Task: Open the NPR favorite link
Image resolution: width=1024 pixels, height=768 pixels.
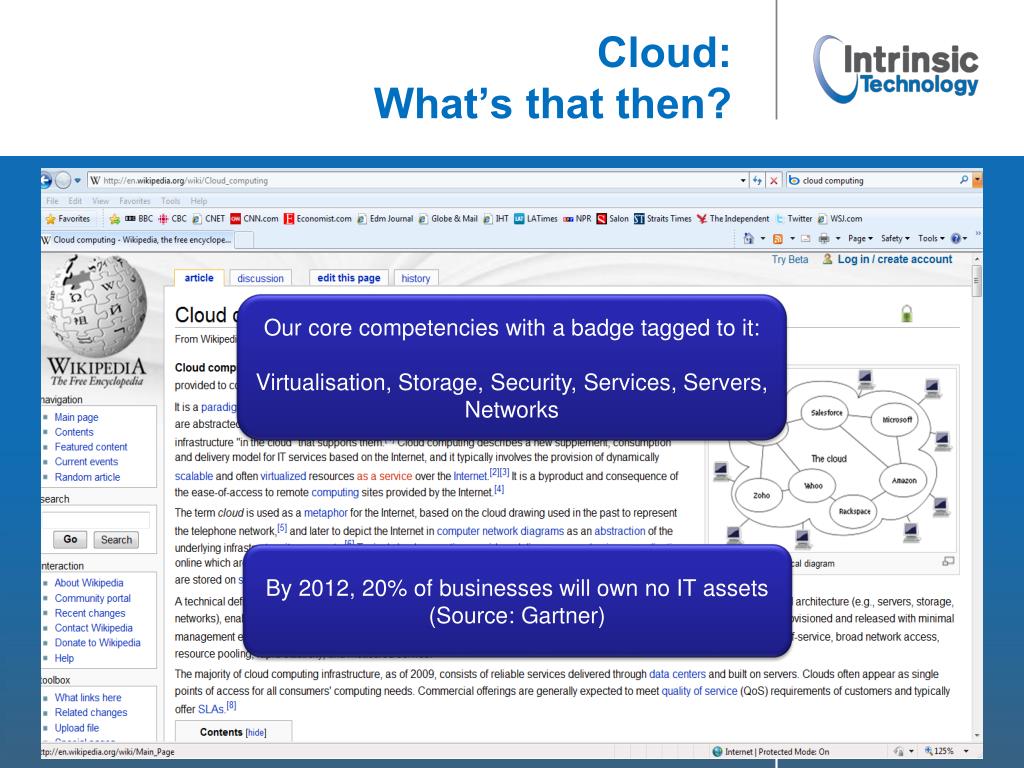Action: (x=577, y=219)
